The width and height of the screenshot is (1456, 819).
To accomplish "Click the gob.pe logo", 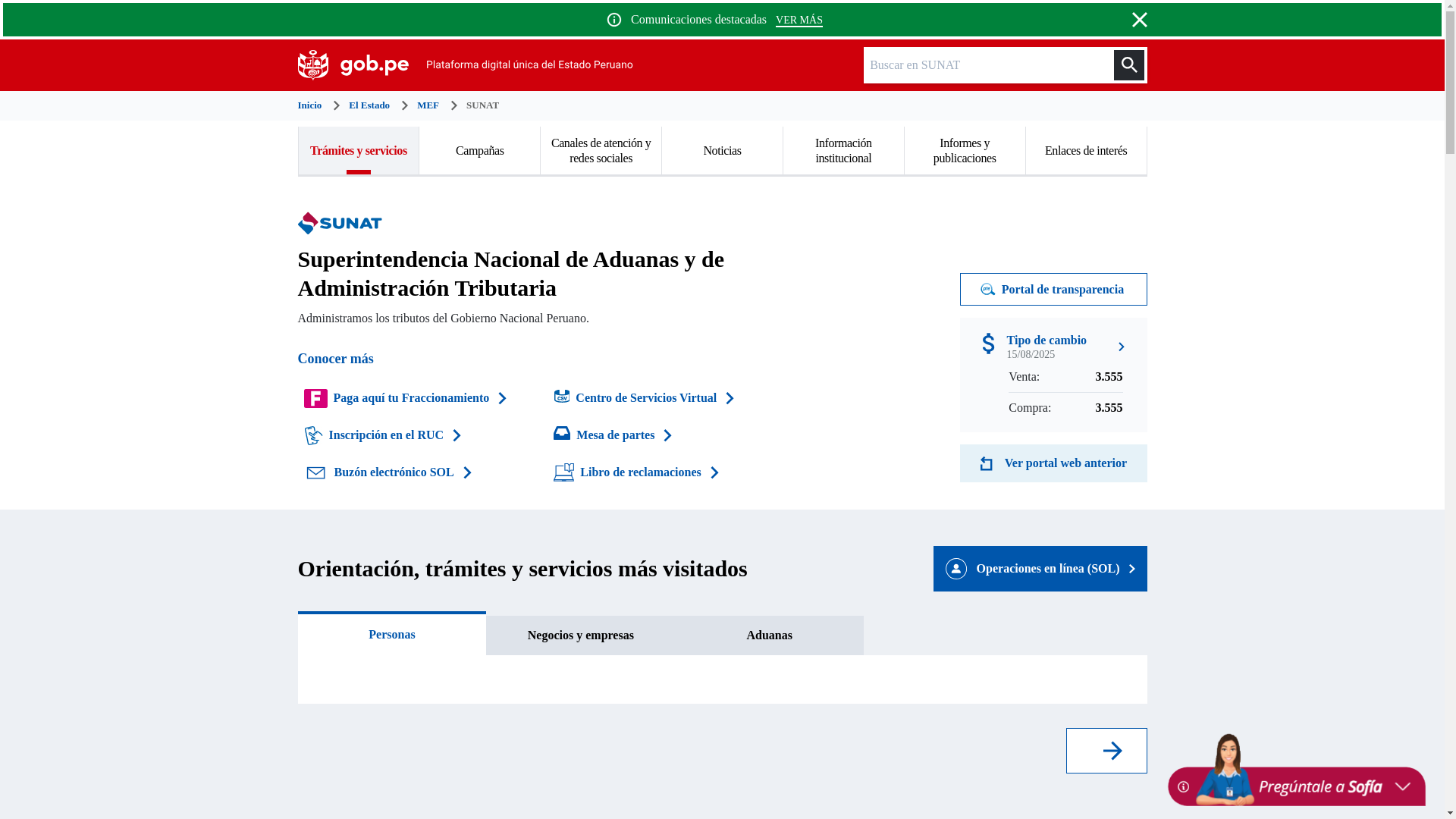I will tap(353, 65).
